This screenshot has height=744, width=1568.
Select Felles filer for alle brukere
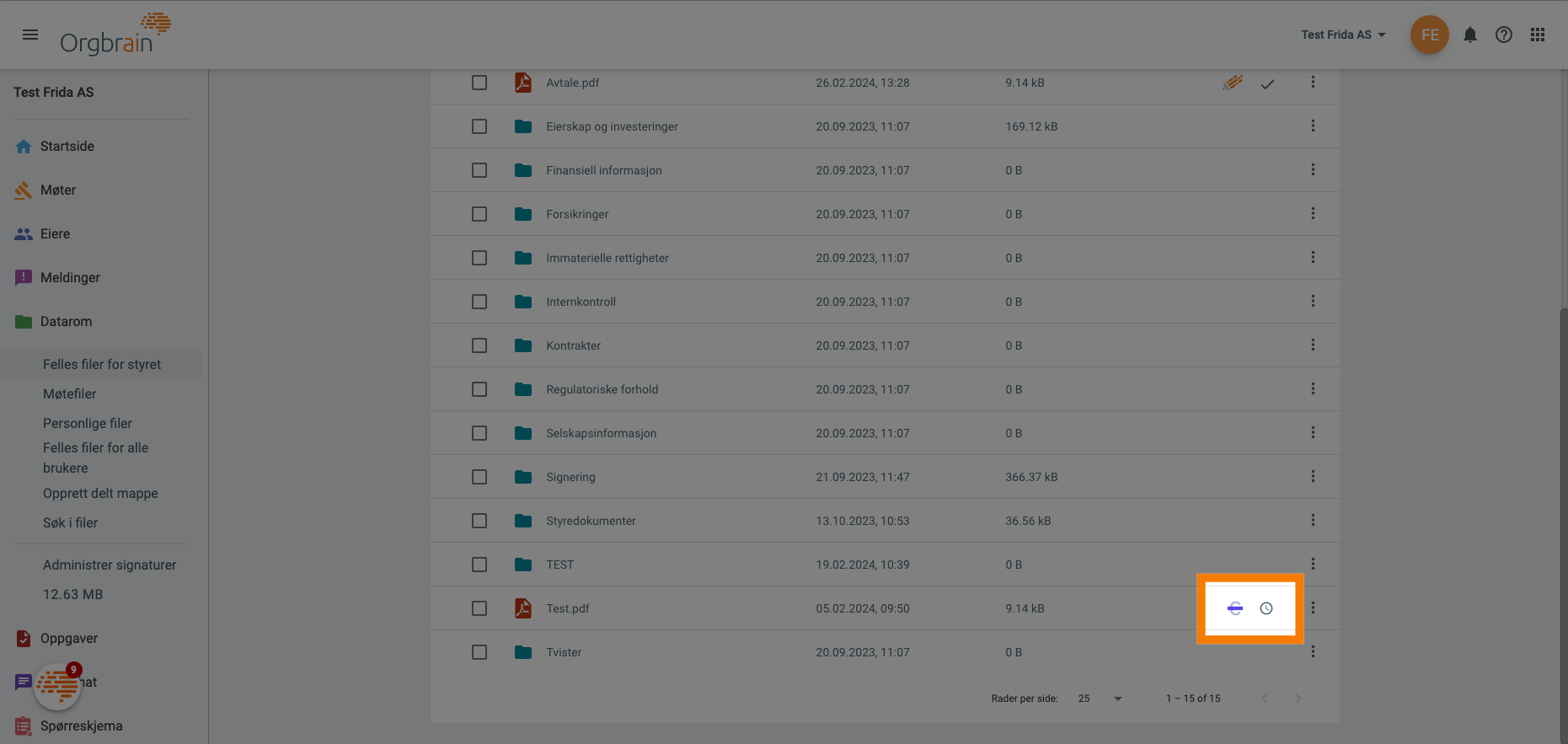(96, 458)
